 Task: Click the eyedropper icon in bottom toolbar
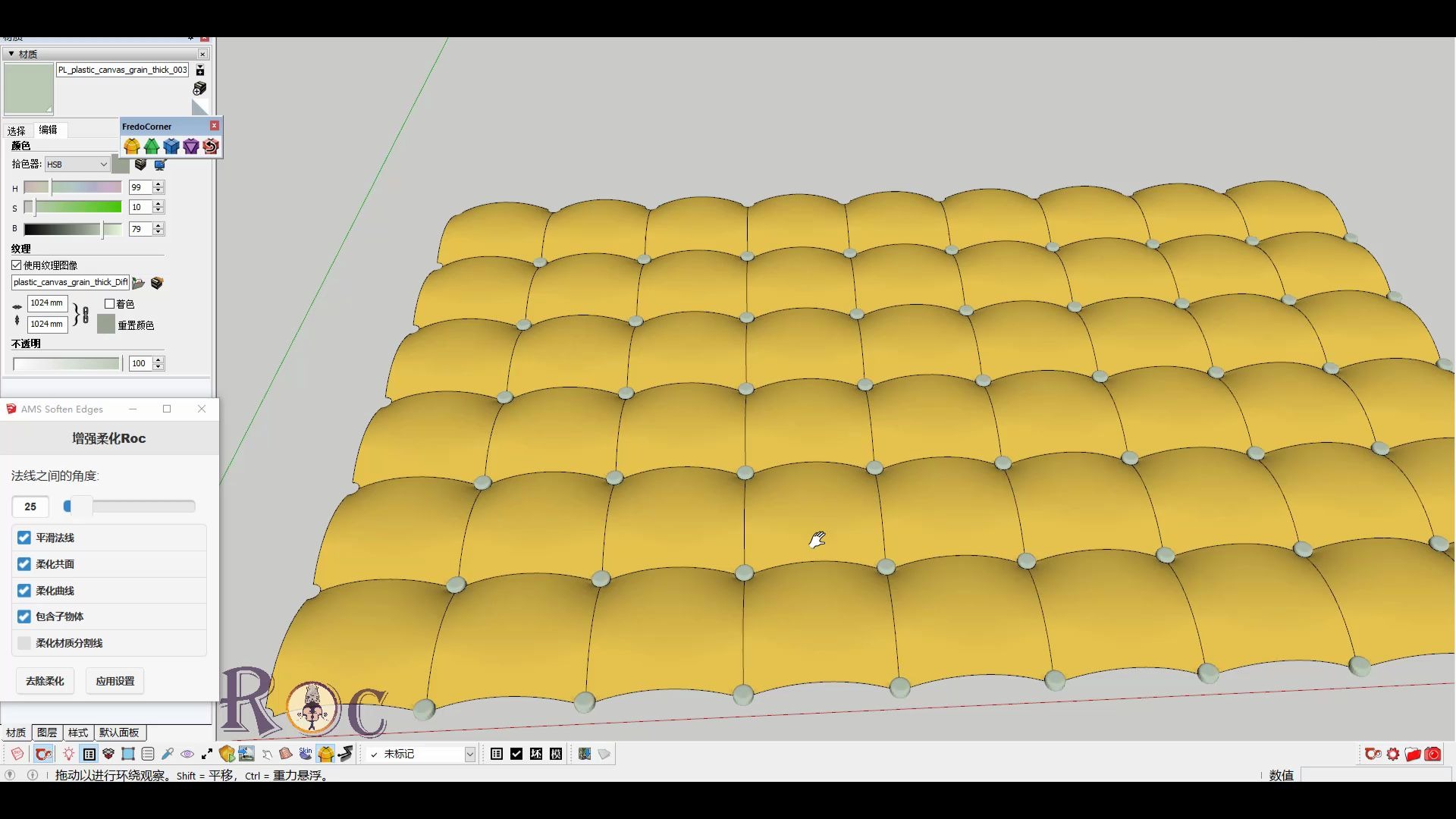(x=168, y=754)
